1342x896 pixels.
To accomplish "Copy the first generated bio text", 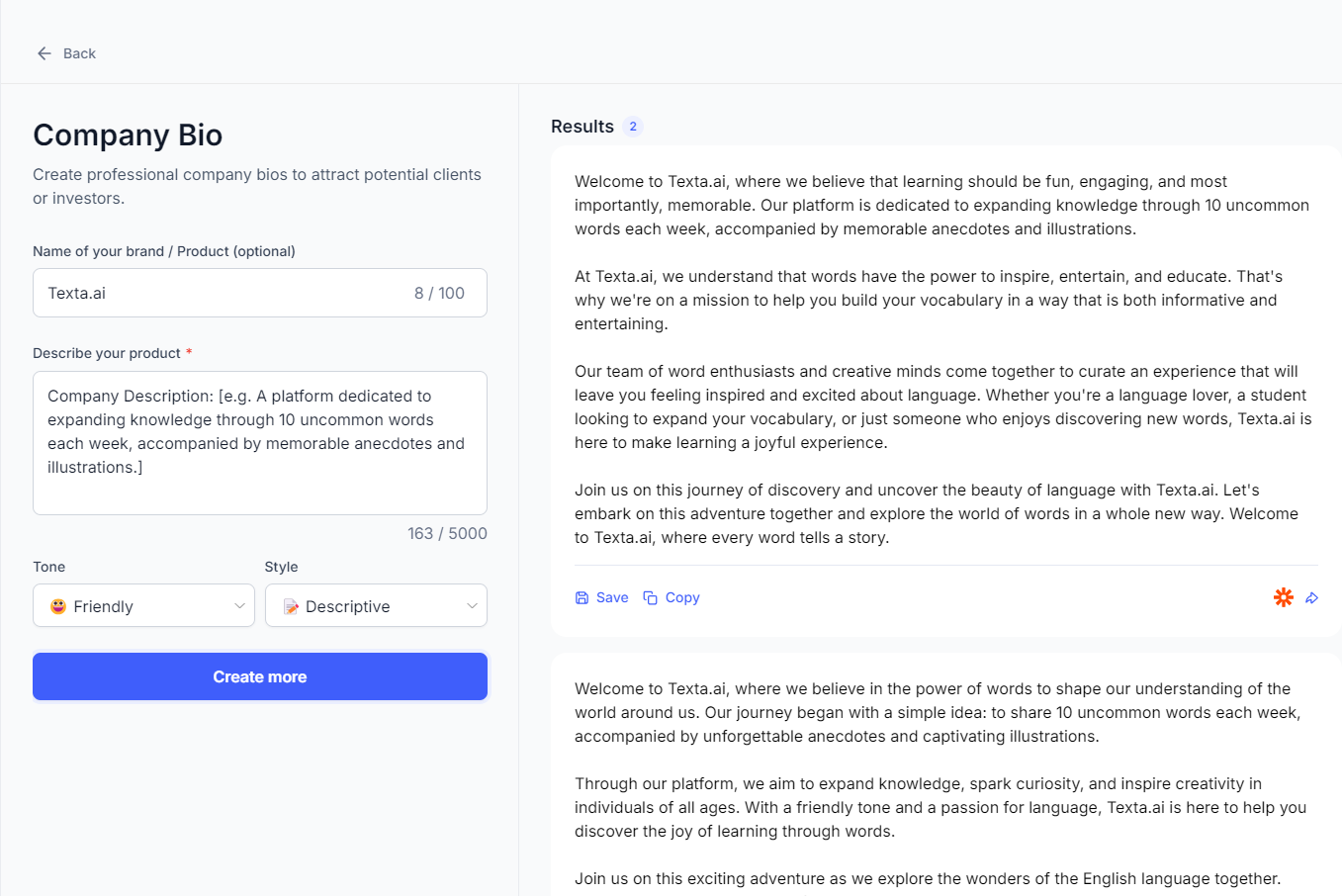I will coord(671,597).
